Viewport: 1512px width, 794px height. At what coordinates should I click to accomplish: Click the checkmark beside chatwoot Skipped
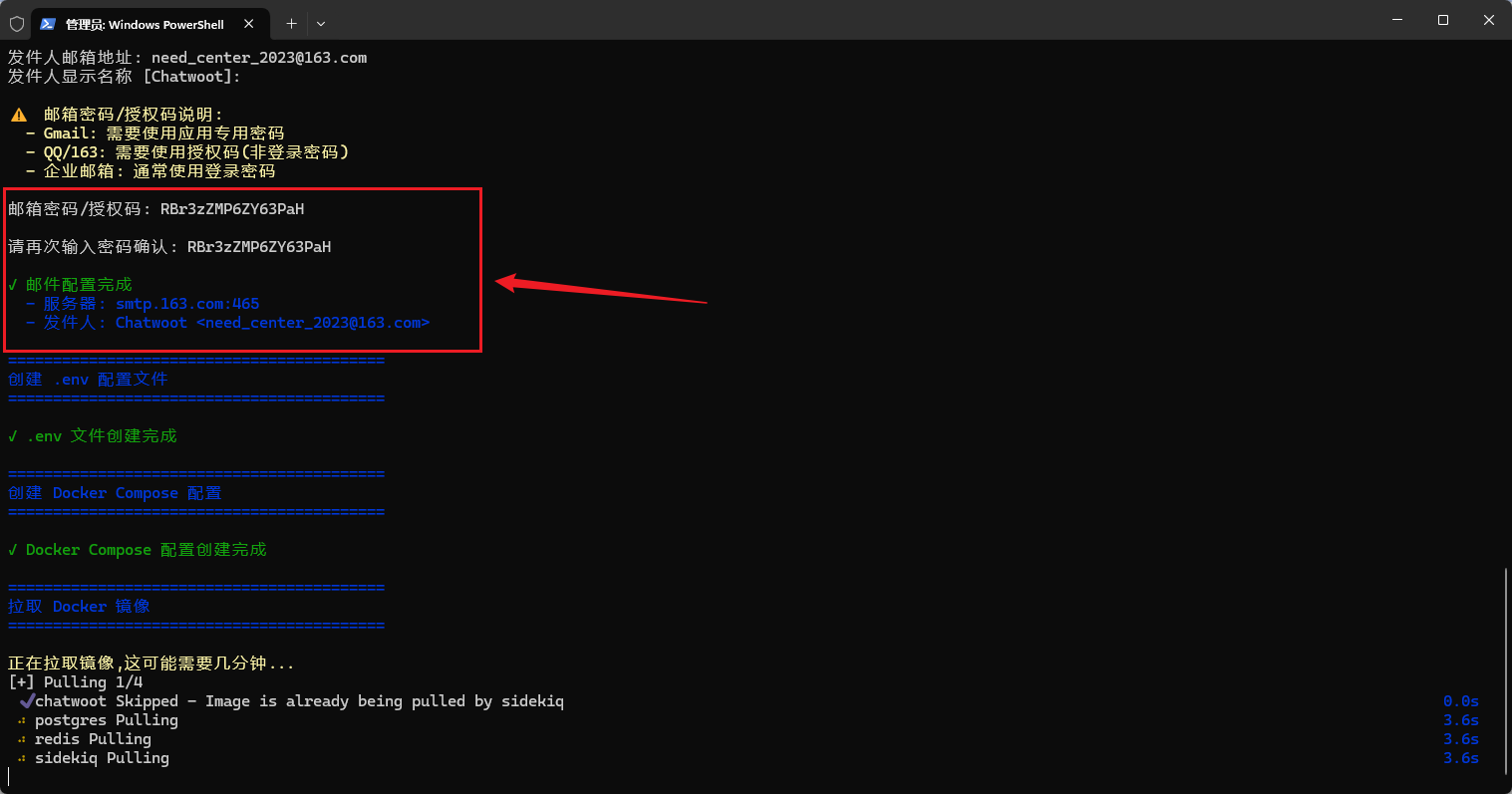pyautogui.click(x=27, y=701)
